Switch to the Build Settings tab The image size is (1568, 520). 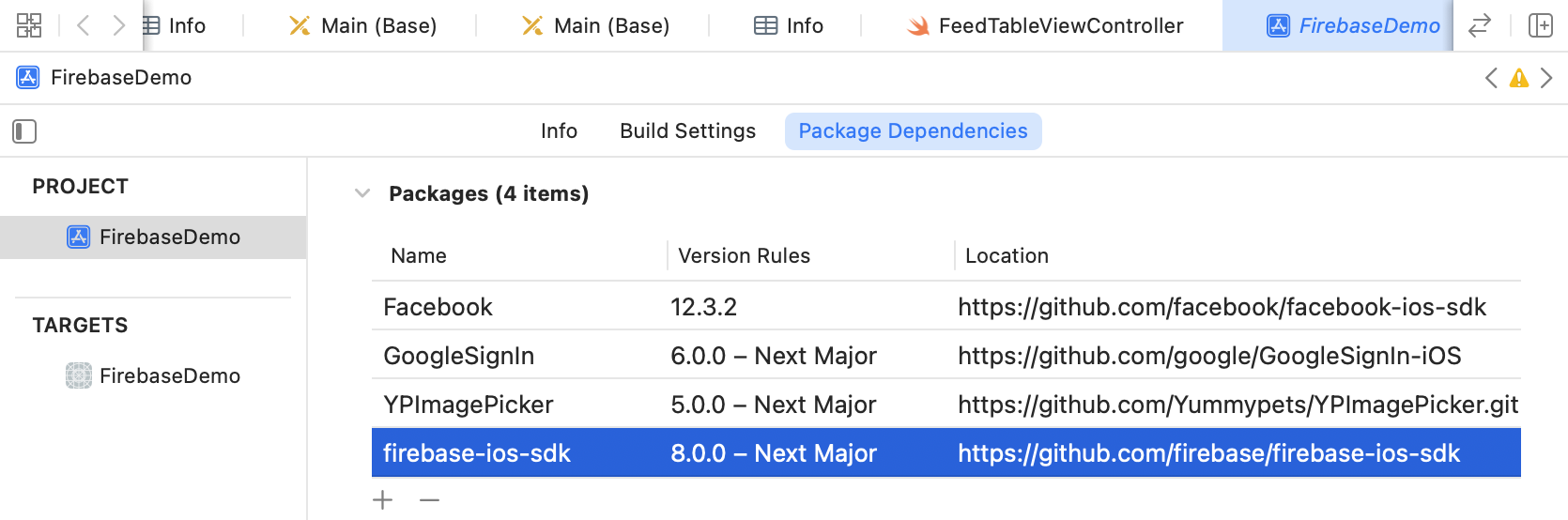tap(687, 131)
